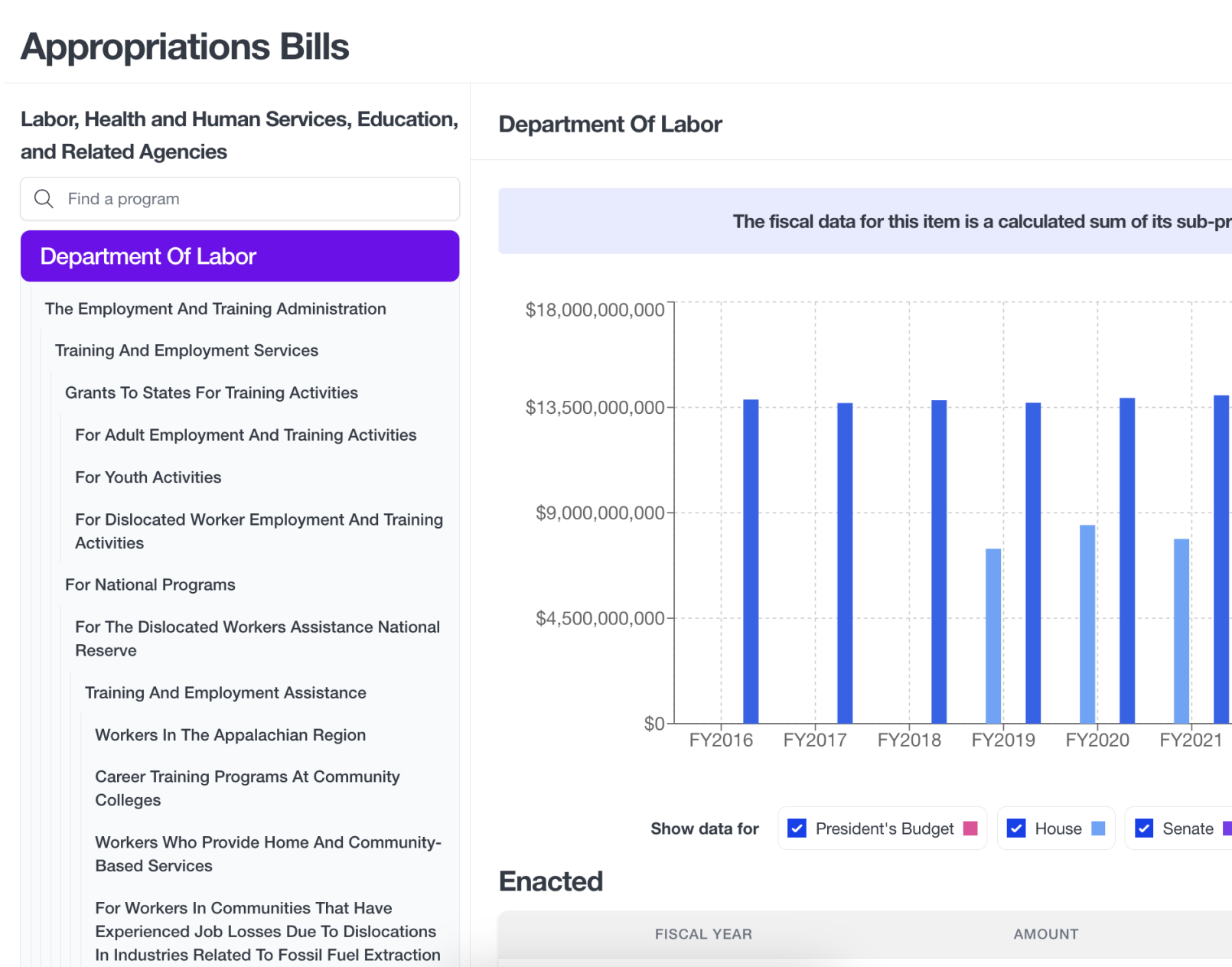Viewport: 1232px width, 967px height.
Task: Open The Employment And Training Administration
Action: point(215,309)
